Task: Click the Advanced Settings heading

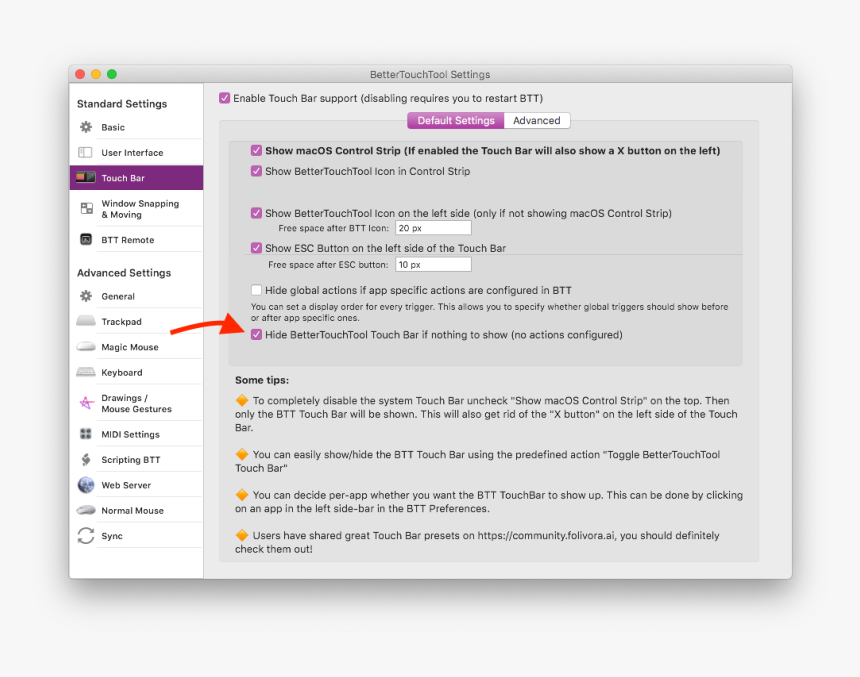Action: point(124,273)
